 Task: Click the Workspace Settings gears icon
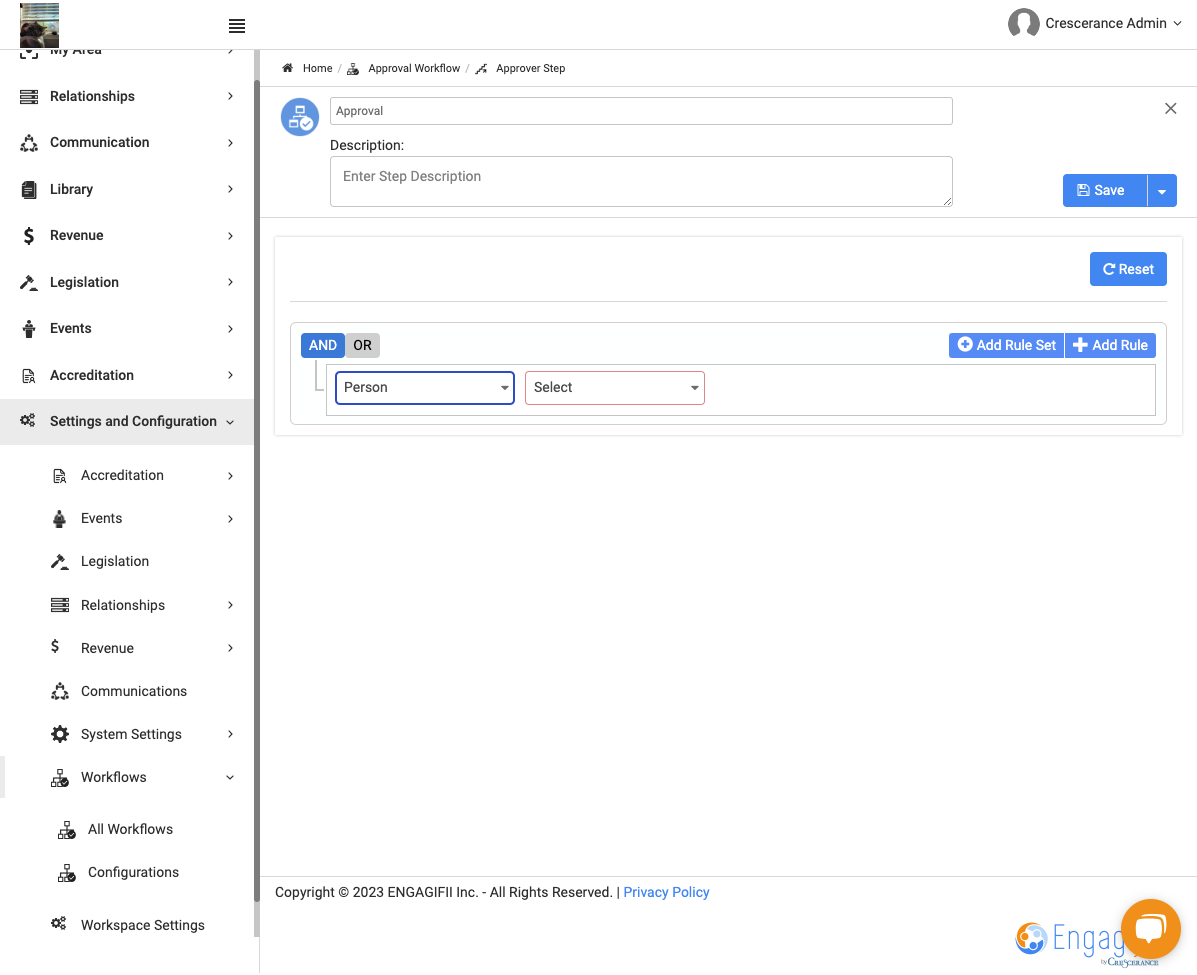(59, 924)
